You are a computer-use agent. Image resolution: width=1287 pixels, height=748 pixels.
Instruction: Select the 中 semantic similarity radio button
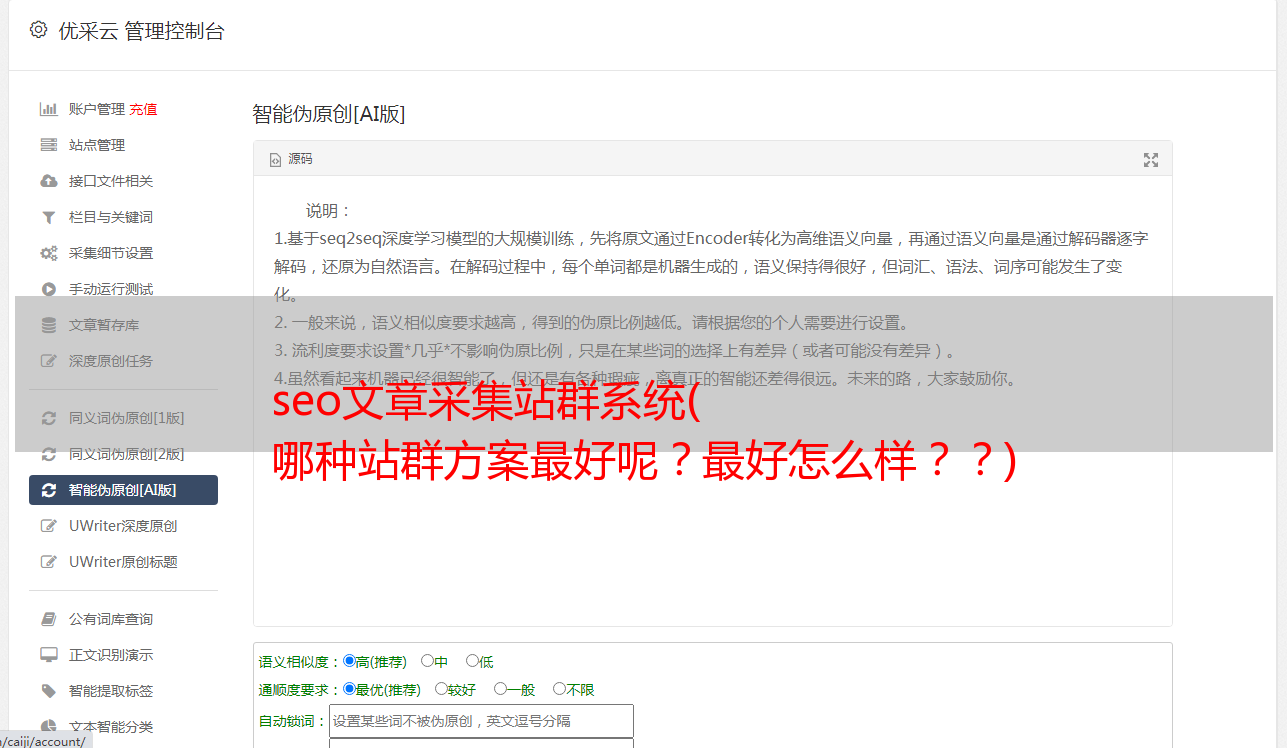(427, 661)
